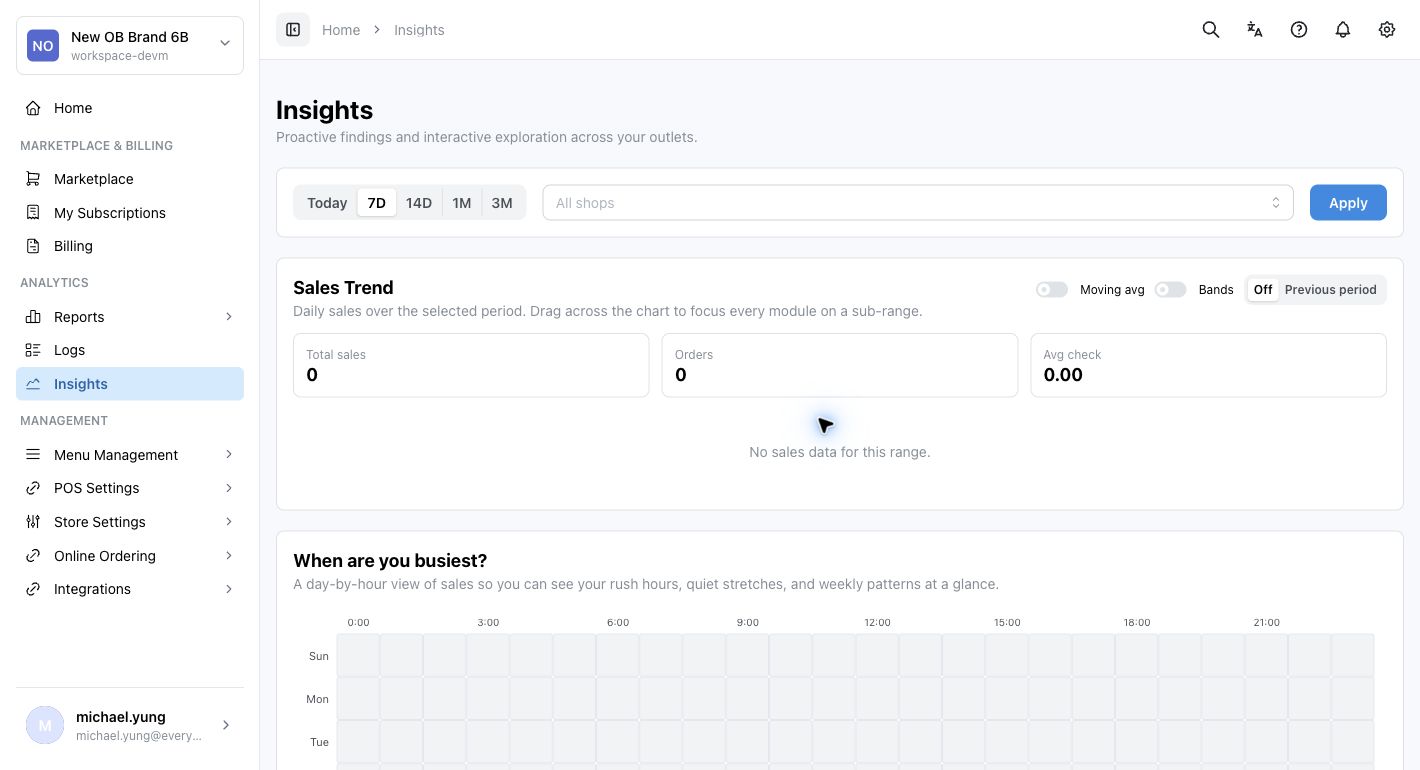Click the Avg check card
The image size is (1420, 770).
(x=1209, y=365)
